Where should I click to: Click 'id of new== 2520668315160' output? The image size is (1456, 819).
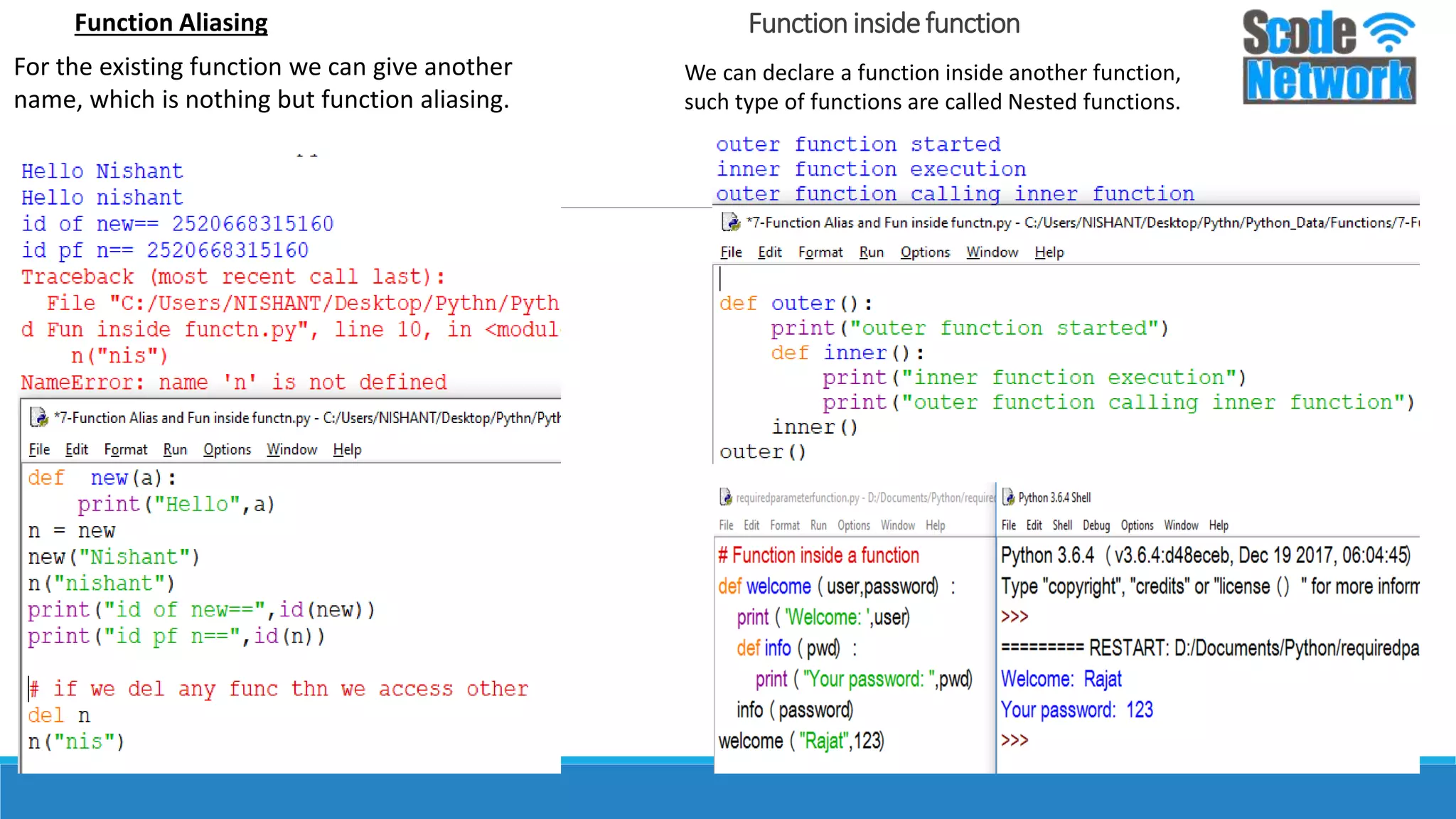[x=177, y=224]
